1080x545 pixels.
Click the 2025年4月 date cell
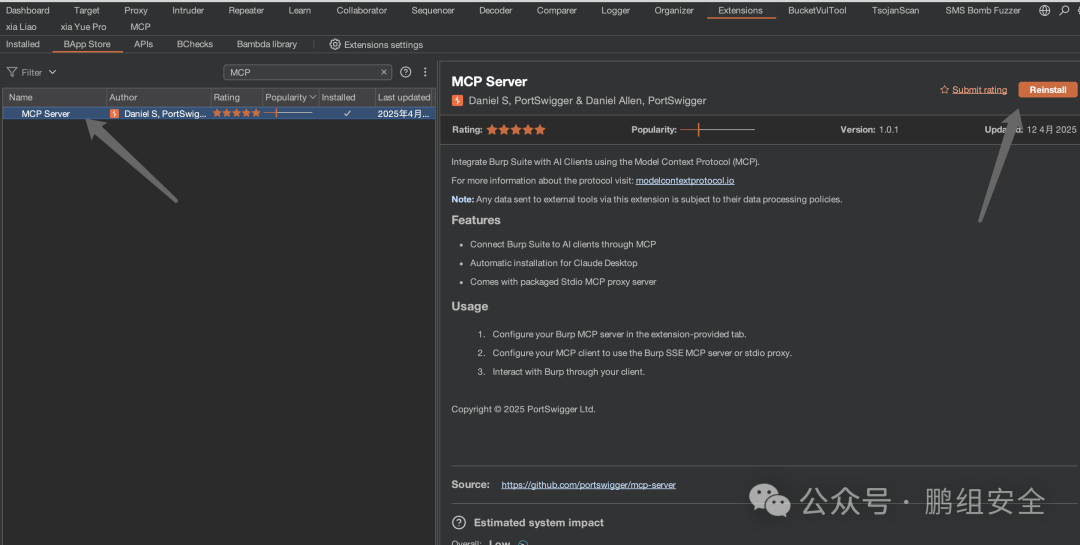pos(405,114)
